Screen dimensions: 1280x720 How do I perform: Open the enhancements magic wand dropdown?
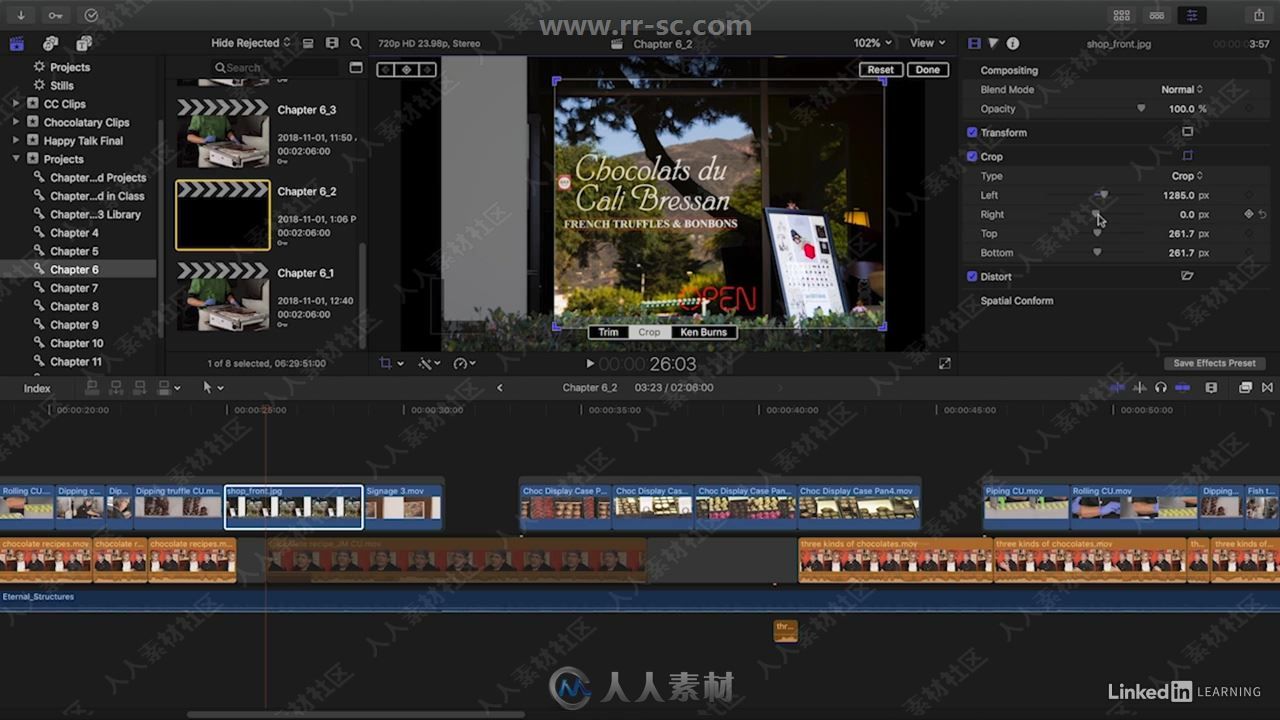430,364
